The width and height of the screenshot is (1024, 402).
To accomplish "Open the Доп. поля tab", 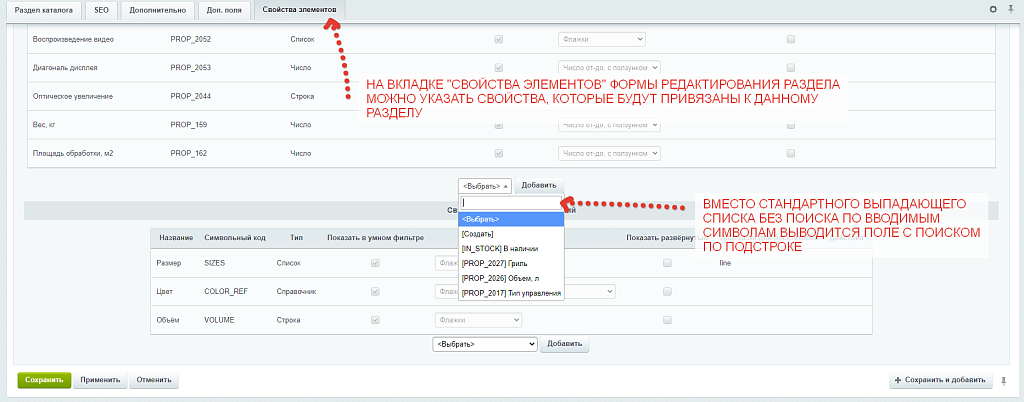I will (222, 9).
